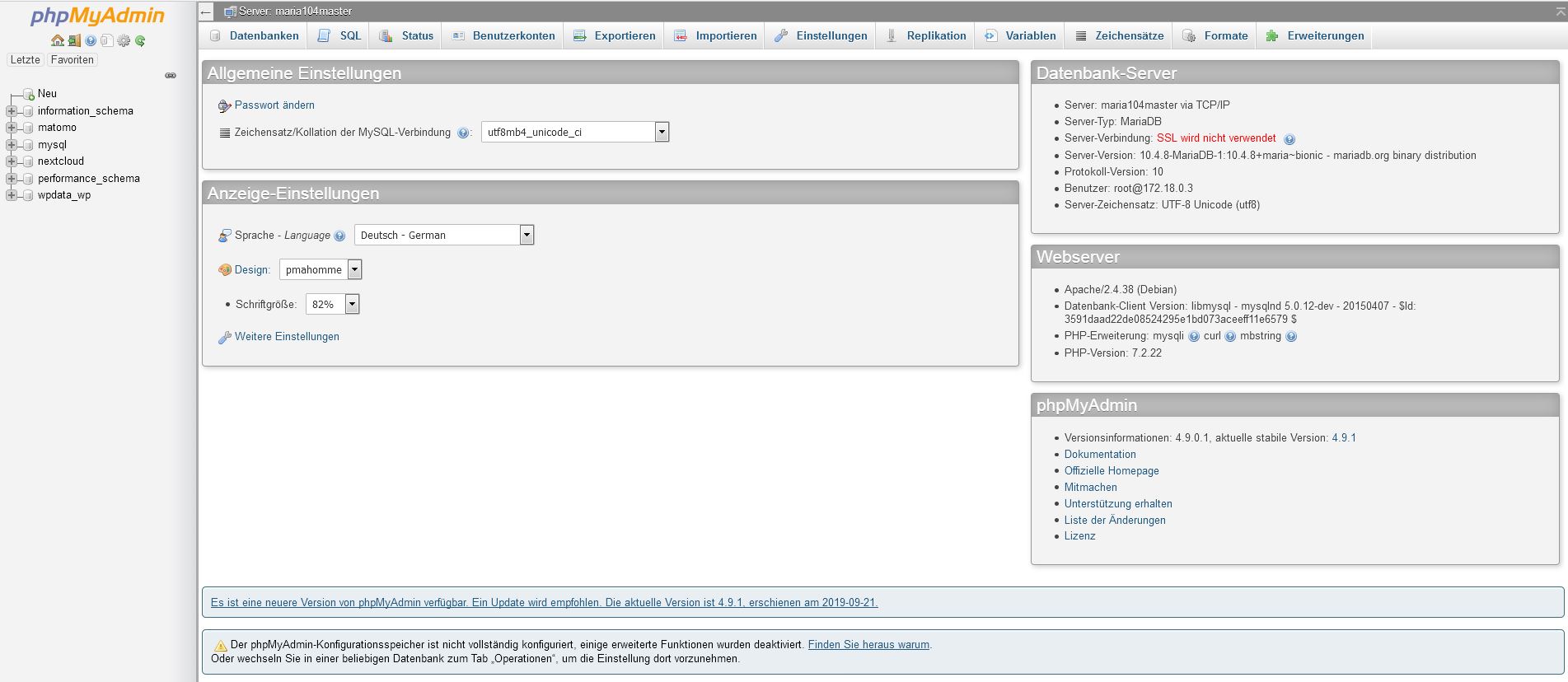This screenshot has width=1568, height=682.
Task: Open the utf8mb4_unicode_ci collation dropdown
Action: (575, 132)
